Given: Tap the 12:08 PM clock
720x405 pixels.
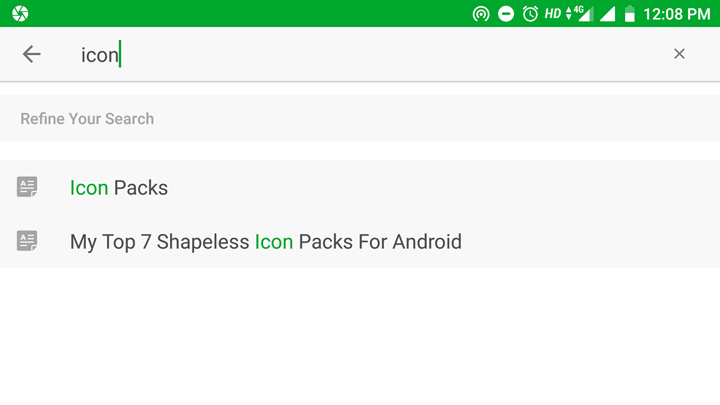Looking at the screenshot, I should pos(677,14).
